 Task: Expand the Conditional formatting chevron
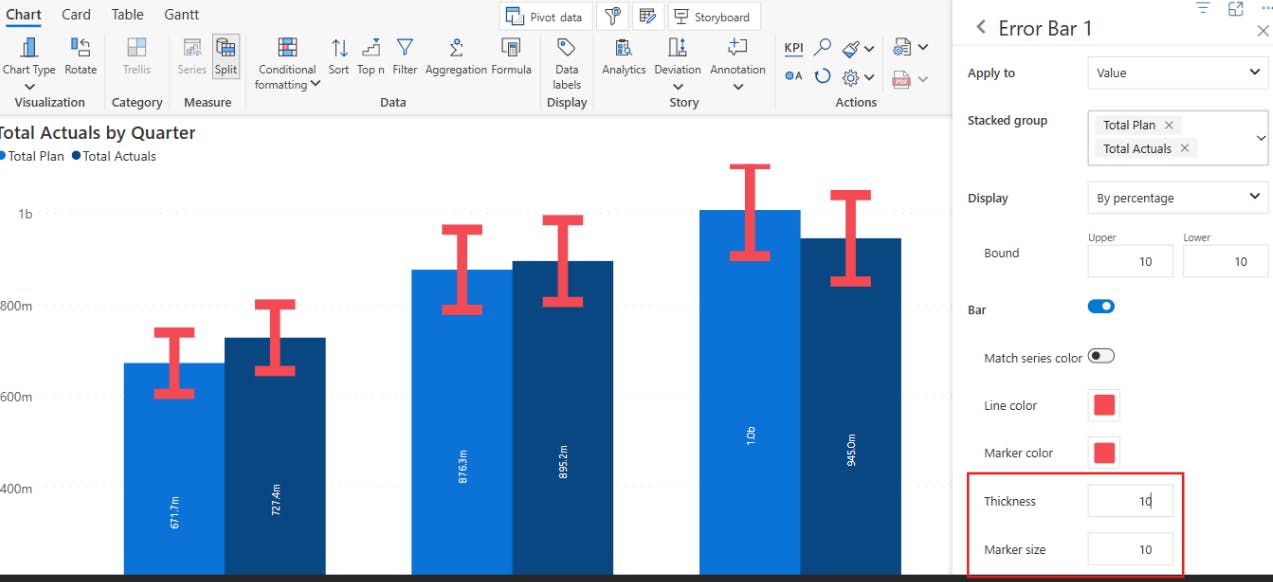coord(316,84)
